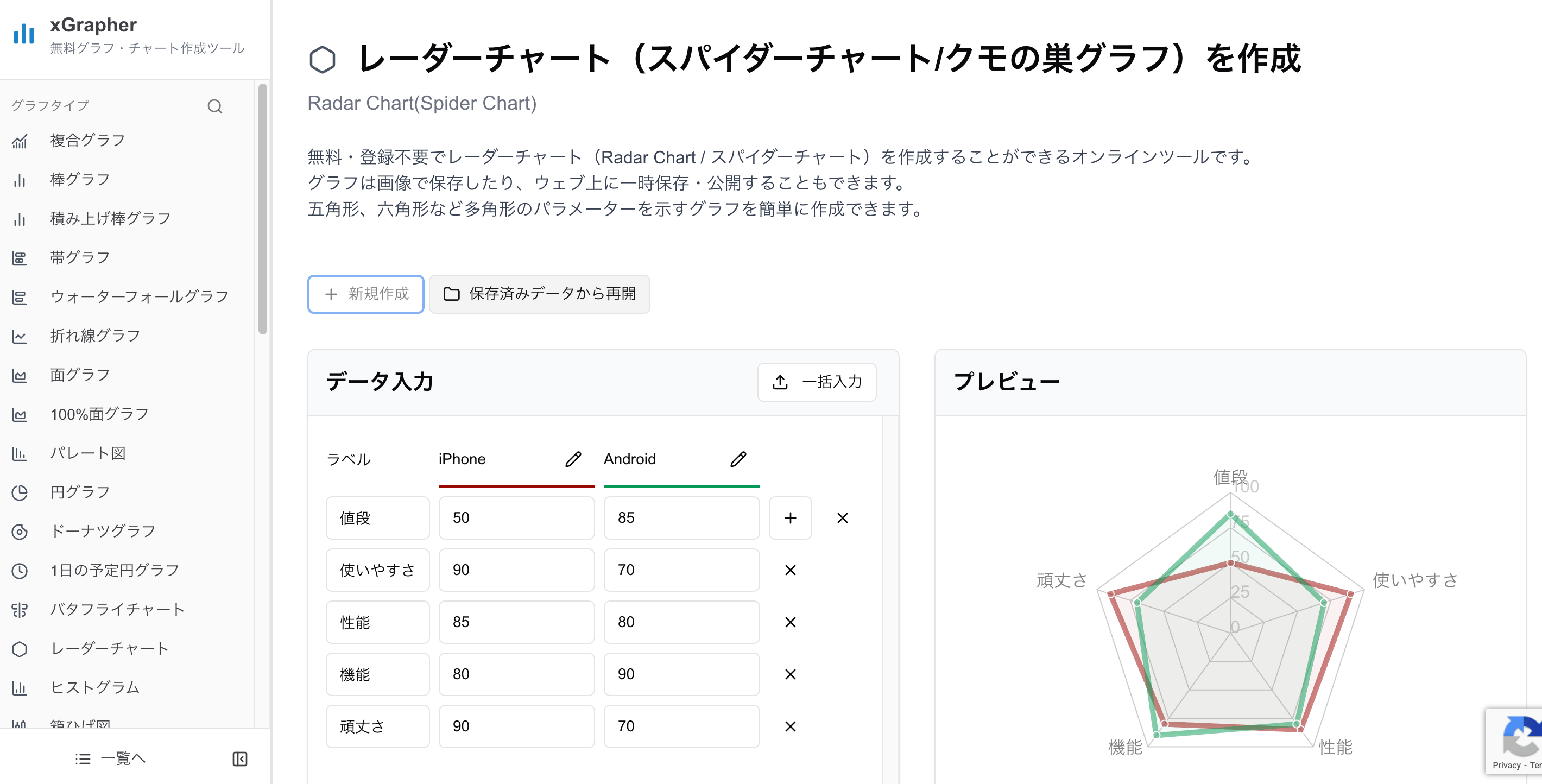Select the バタフライチャート entry in the sidebar
This screenshot has height=784, width=1542.
117,609
